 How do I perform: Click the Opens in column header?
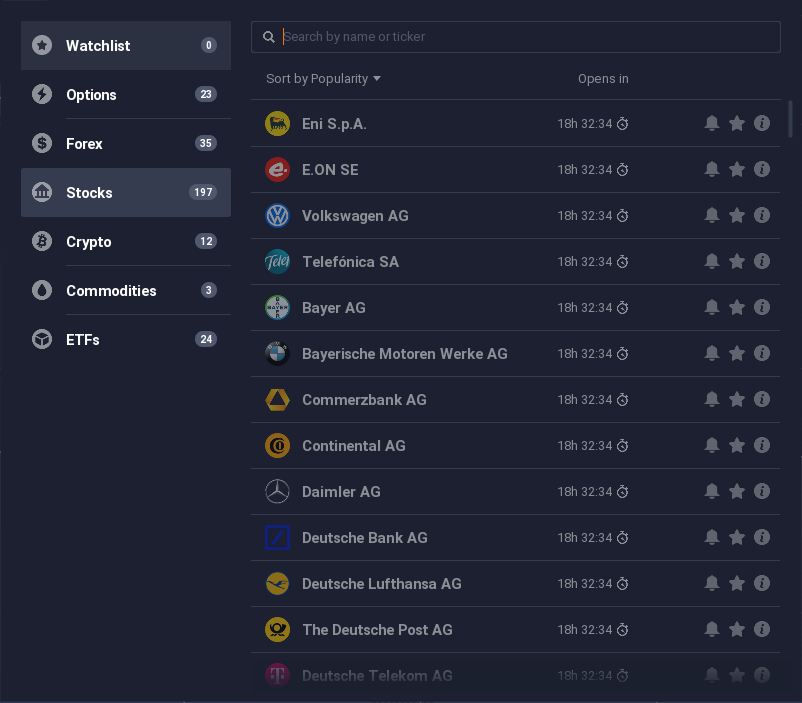(x=603, y=79)
